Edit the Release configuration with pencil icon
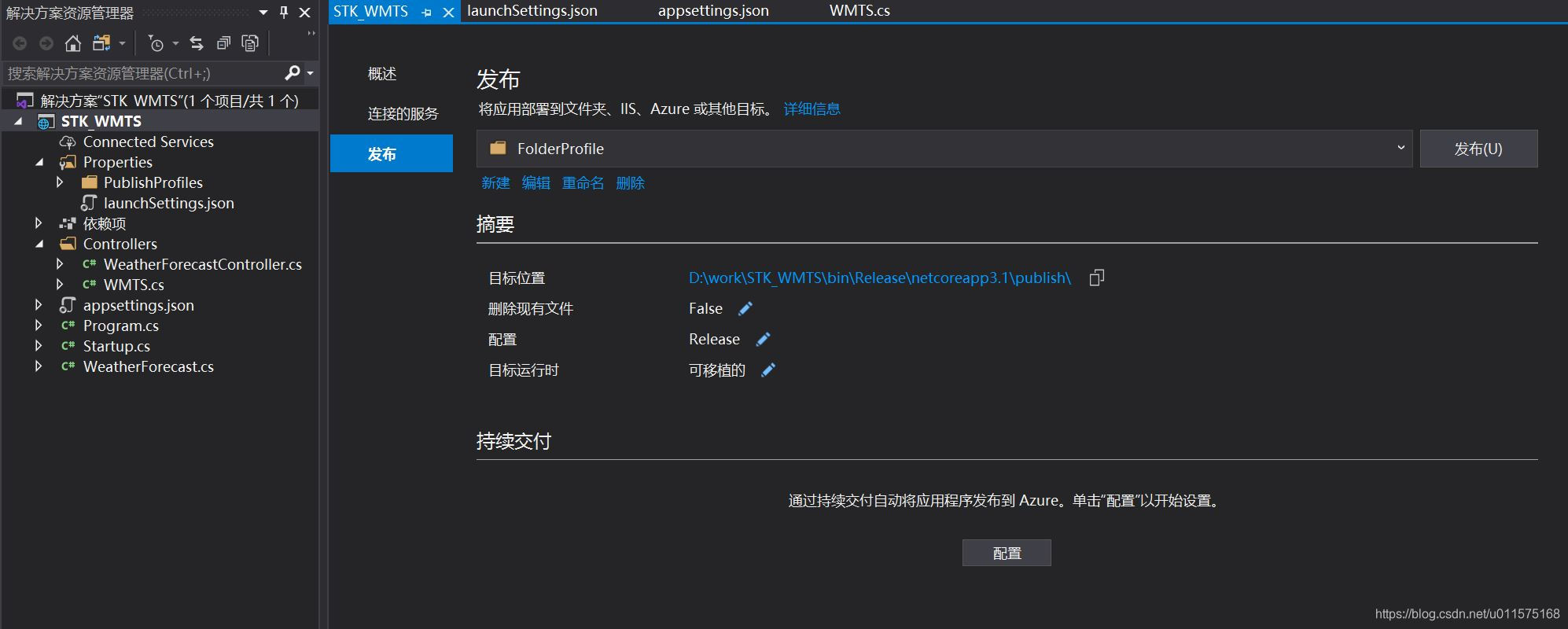This screenshot has height=629, width=1568. click(x=763, y=340)
